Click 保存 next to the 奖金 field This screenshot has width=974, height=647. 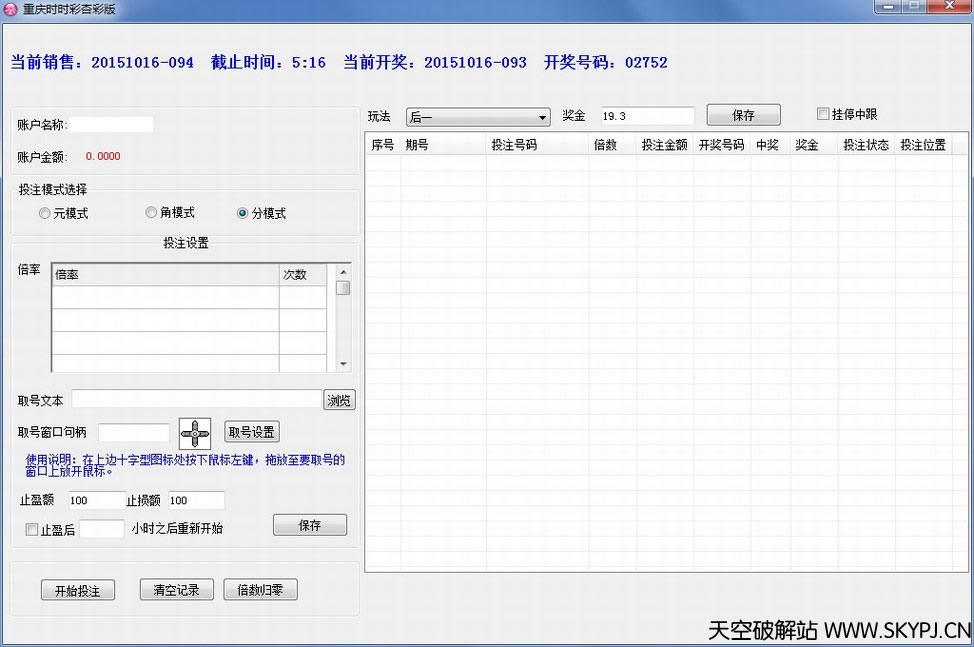click(743, 115)
